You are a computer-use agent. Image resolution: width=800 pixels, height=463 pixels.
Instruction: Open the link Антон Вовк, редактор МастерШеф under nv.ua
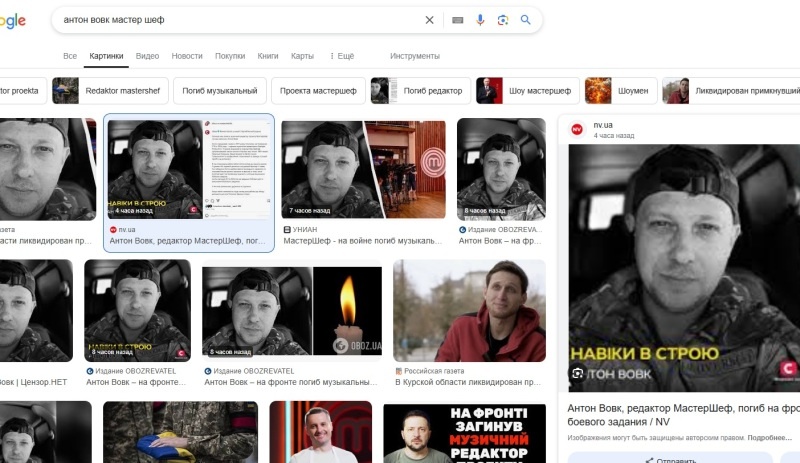(187, 241)
